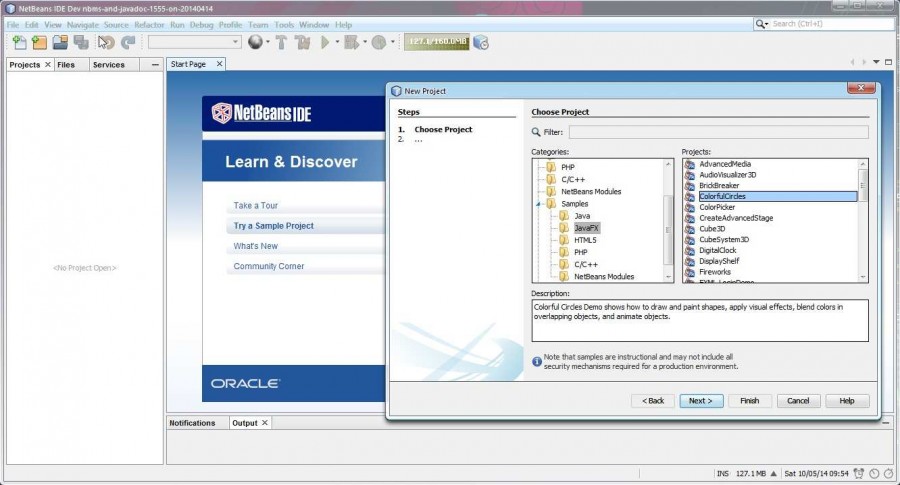Click the filter magnifier icon in dialog
The image size is (900, 485).
[x=536, y=132]
